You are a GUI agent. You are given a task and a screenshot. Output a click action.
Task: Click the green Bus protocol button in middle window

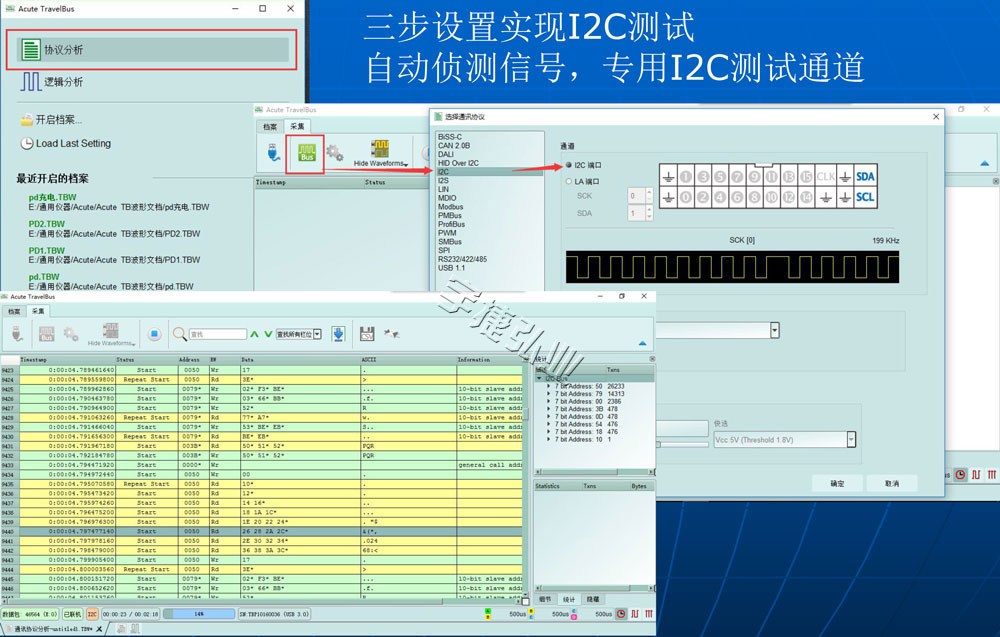(x=307, y=153)
